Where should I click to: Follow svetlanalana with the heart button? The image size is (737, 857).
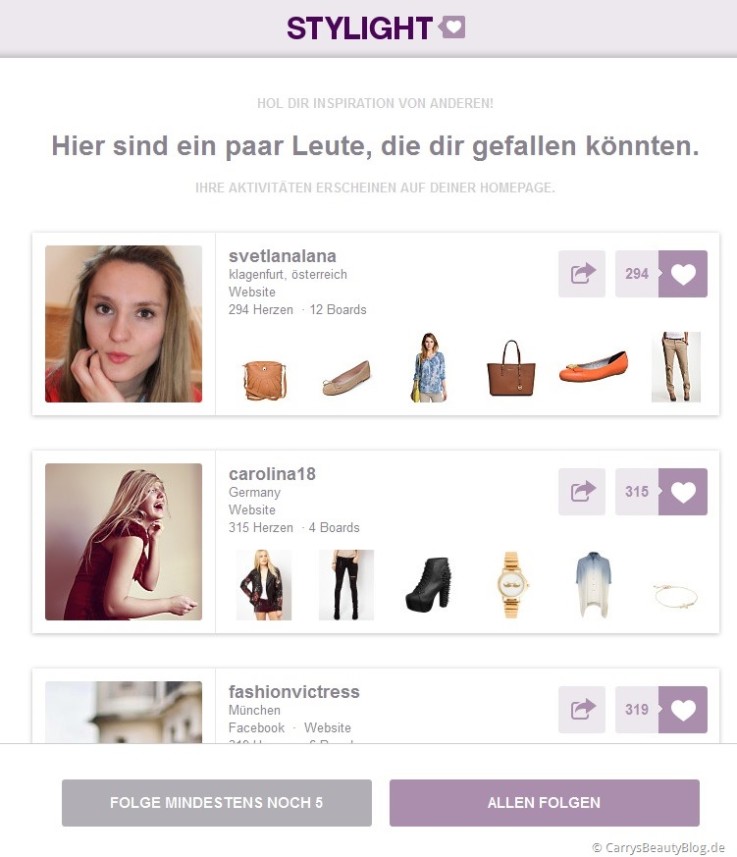683,274
